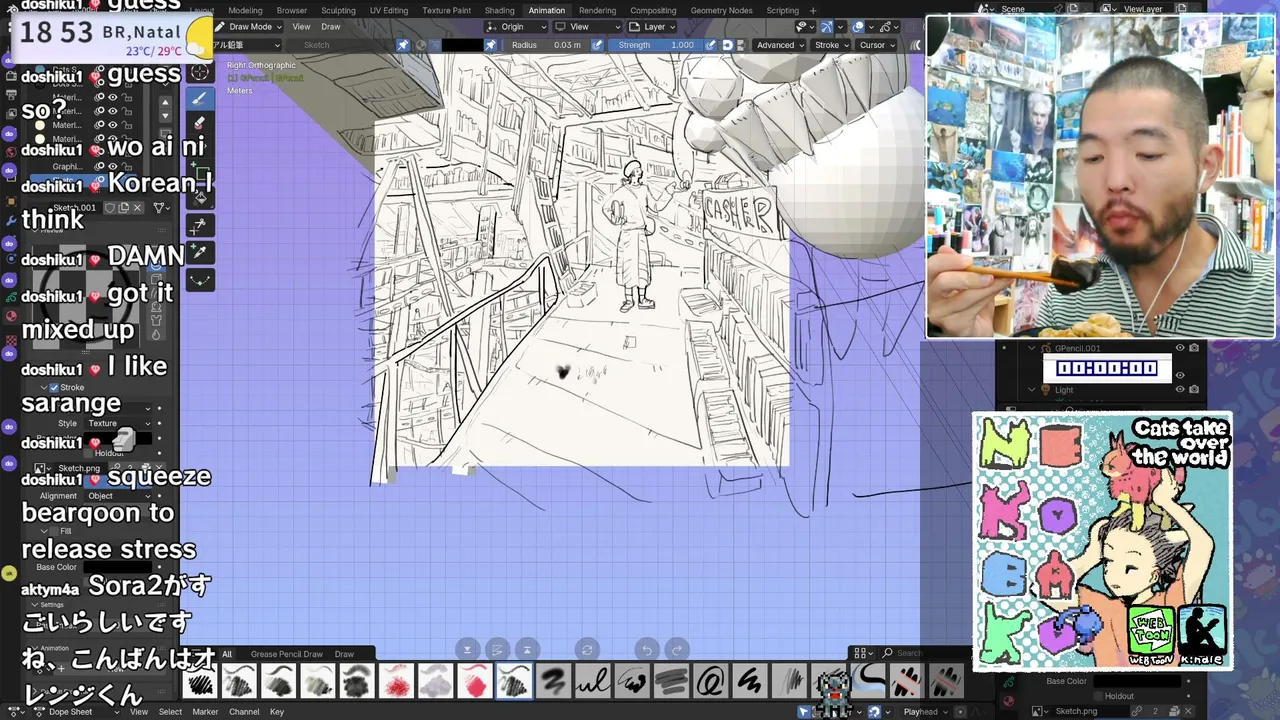Switch to the Sculpting workspace tab
Screen dimensions: 1280x720
pyautogui.click(x=338, y=10)
